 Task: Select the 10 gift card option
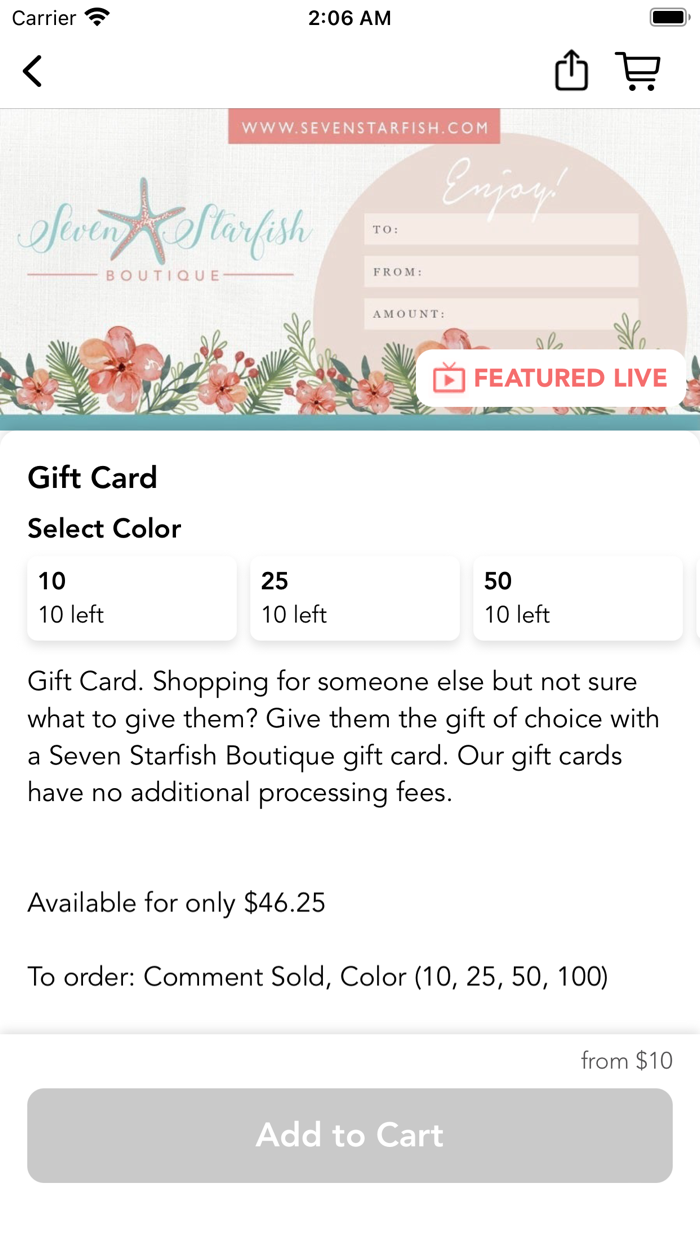[131, 597]
